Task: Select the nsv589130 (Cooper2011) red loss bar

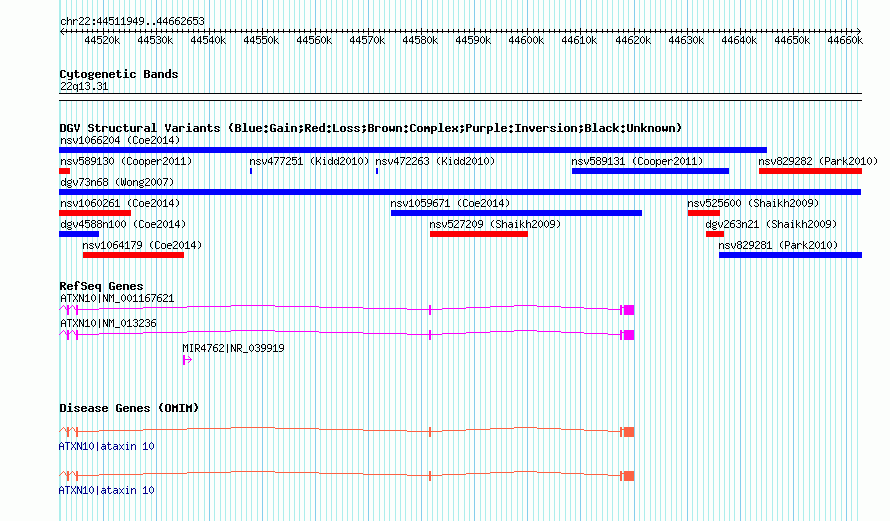Action: (65, 171)
